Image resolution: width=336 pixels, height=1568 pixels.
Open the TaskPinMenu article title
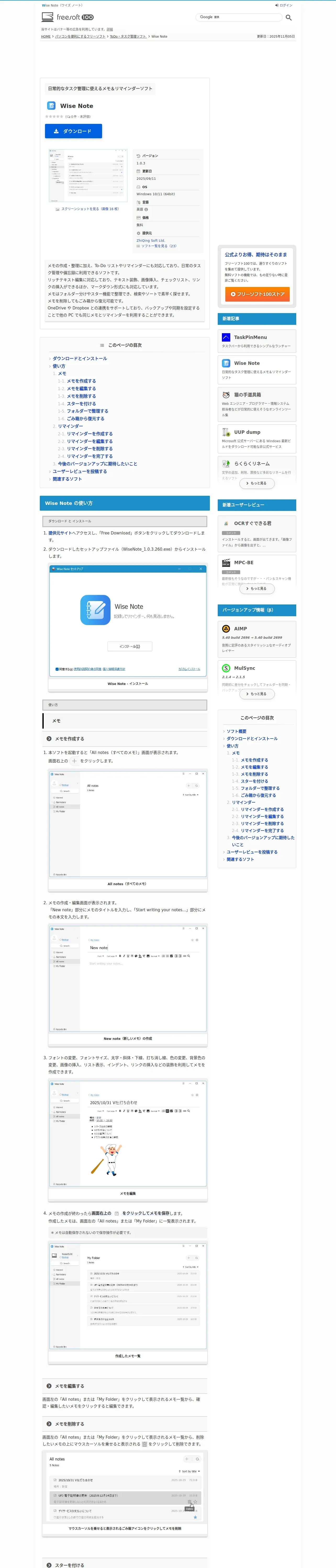pos(251,337)
